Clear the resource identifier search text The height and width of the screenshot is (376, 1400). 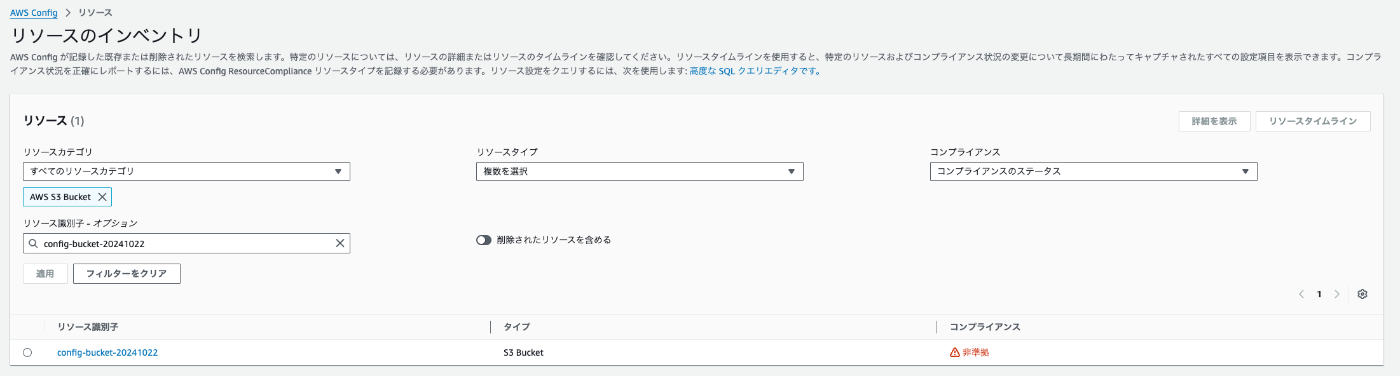pos(339,243)
